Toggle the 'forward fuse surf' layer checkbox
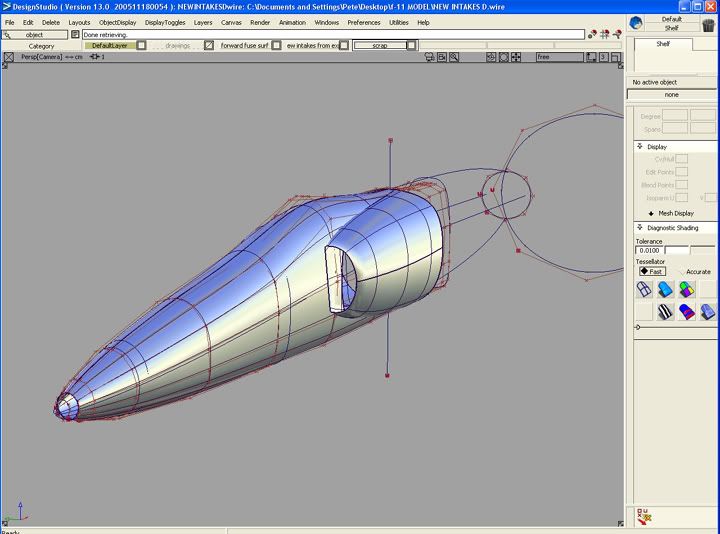 209,45
